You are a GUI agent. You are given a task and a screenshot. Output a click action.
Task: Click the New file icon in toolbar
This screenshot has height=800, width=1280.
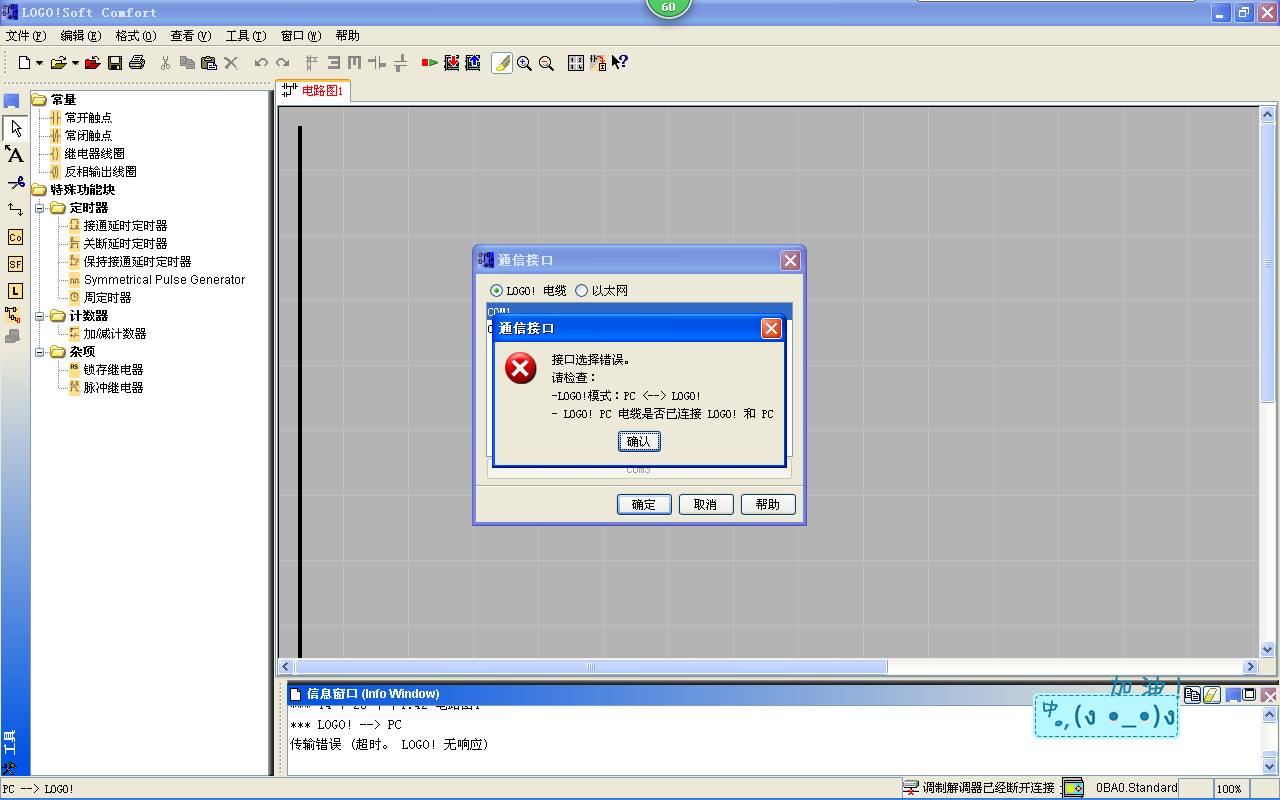25,63
